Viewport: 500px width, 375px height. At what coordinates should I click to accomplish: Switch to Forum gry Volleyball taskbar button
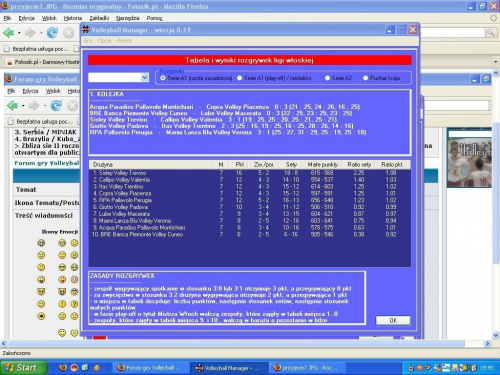150,368
